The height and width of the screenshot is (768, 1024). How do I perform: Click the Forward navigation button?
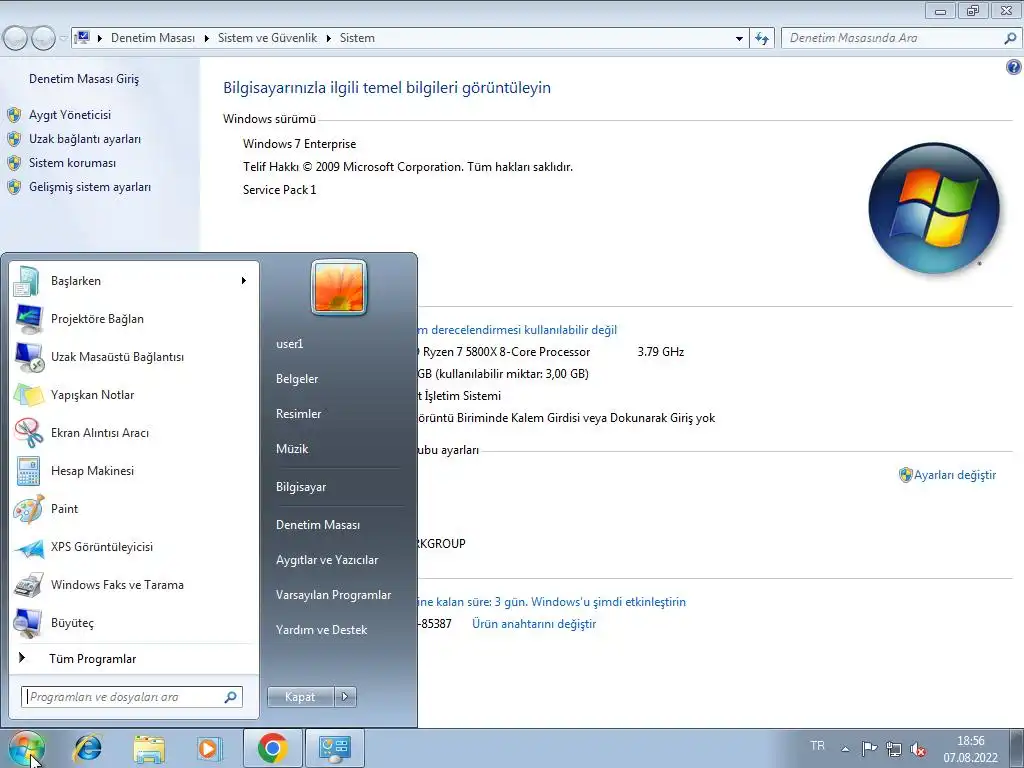point(43,38)
